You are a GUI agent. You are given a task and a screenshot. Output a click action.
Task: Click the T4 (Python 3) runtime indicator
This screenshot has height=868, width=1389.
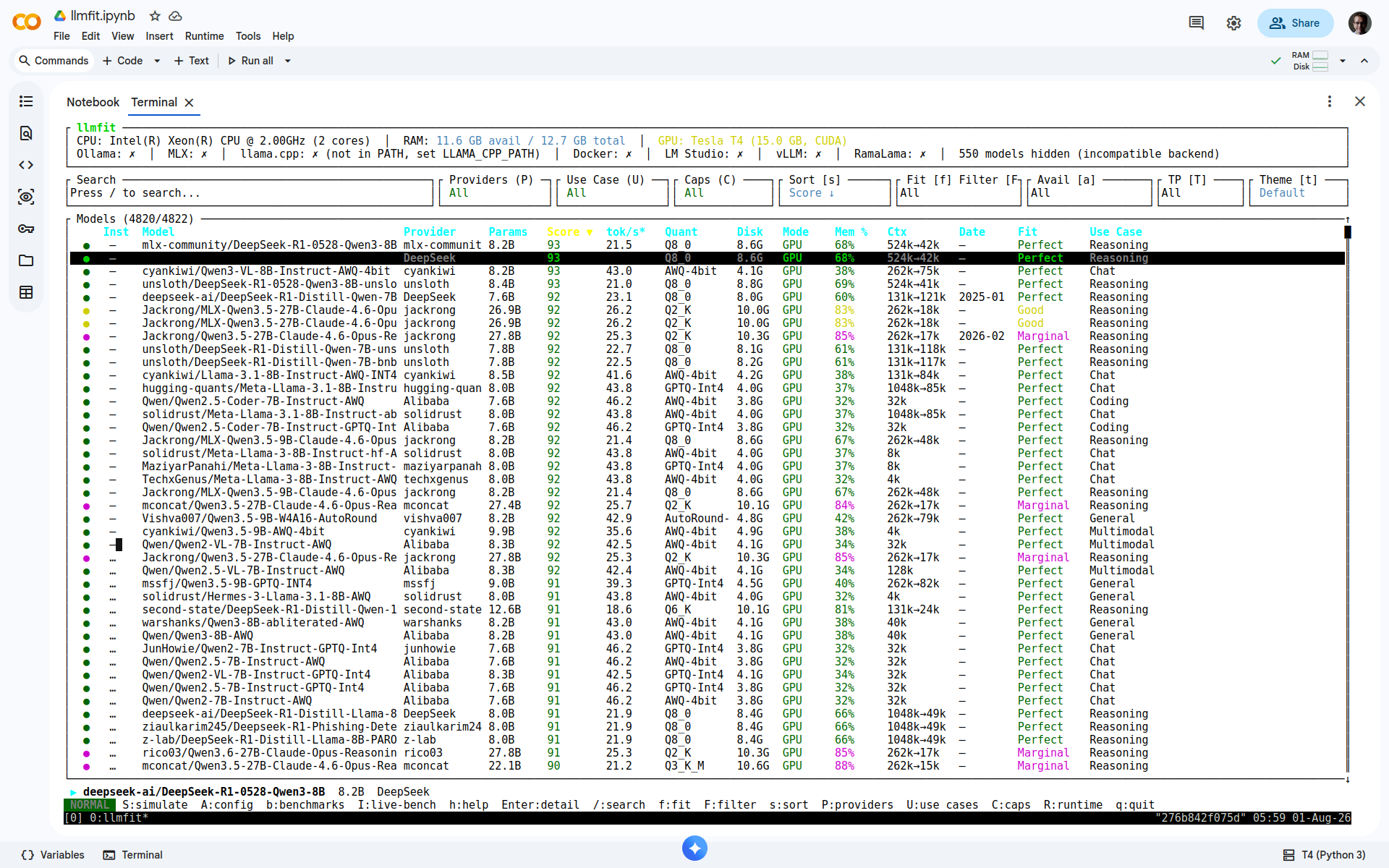[1324, 855]
